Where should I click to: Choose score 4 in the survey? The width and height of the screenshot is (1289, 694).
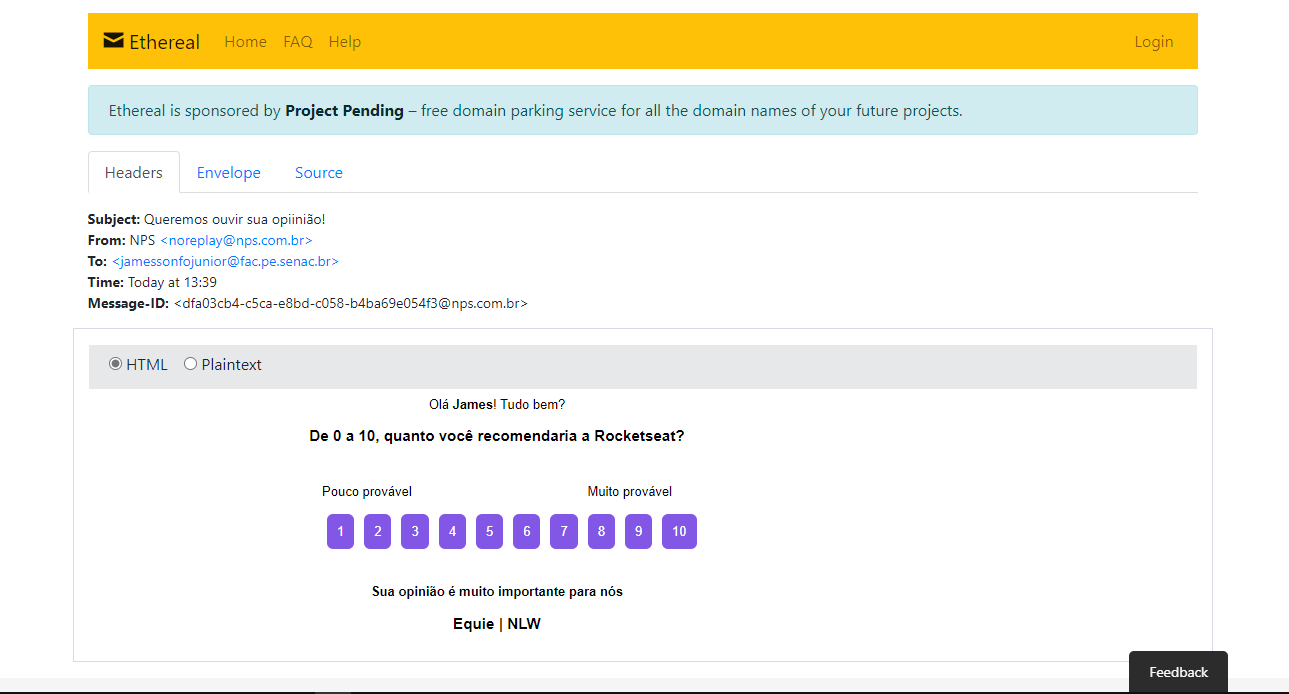[x=452, y=532]
